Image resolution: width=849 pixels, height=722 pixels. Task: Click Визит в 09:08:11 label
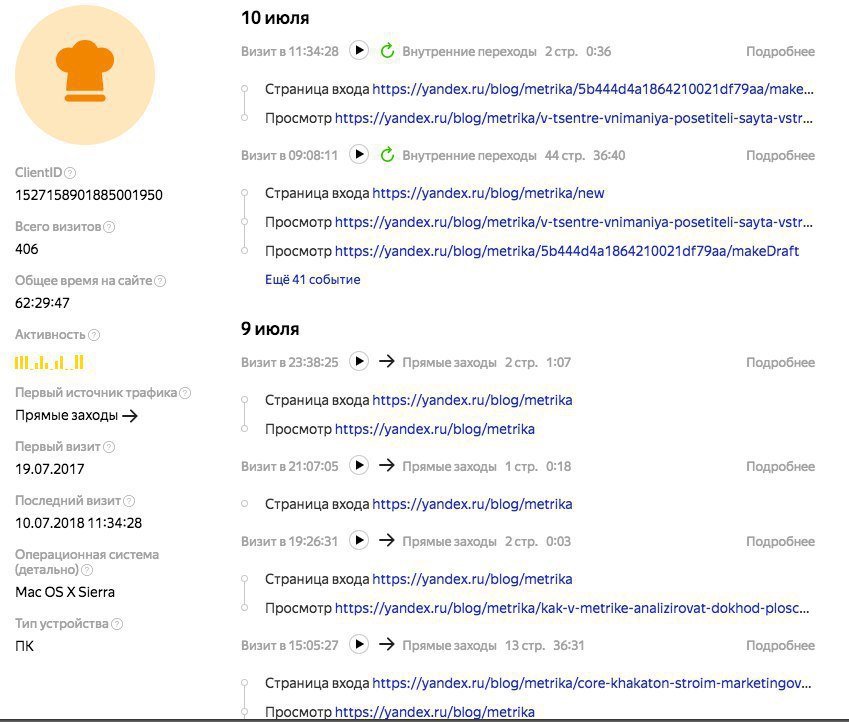(x=289, y=155)
